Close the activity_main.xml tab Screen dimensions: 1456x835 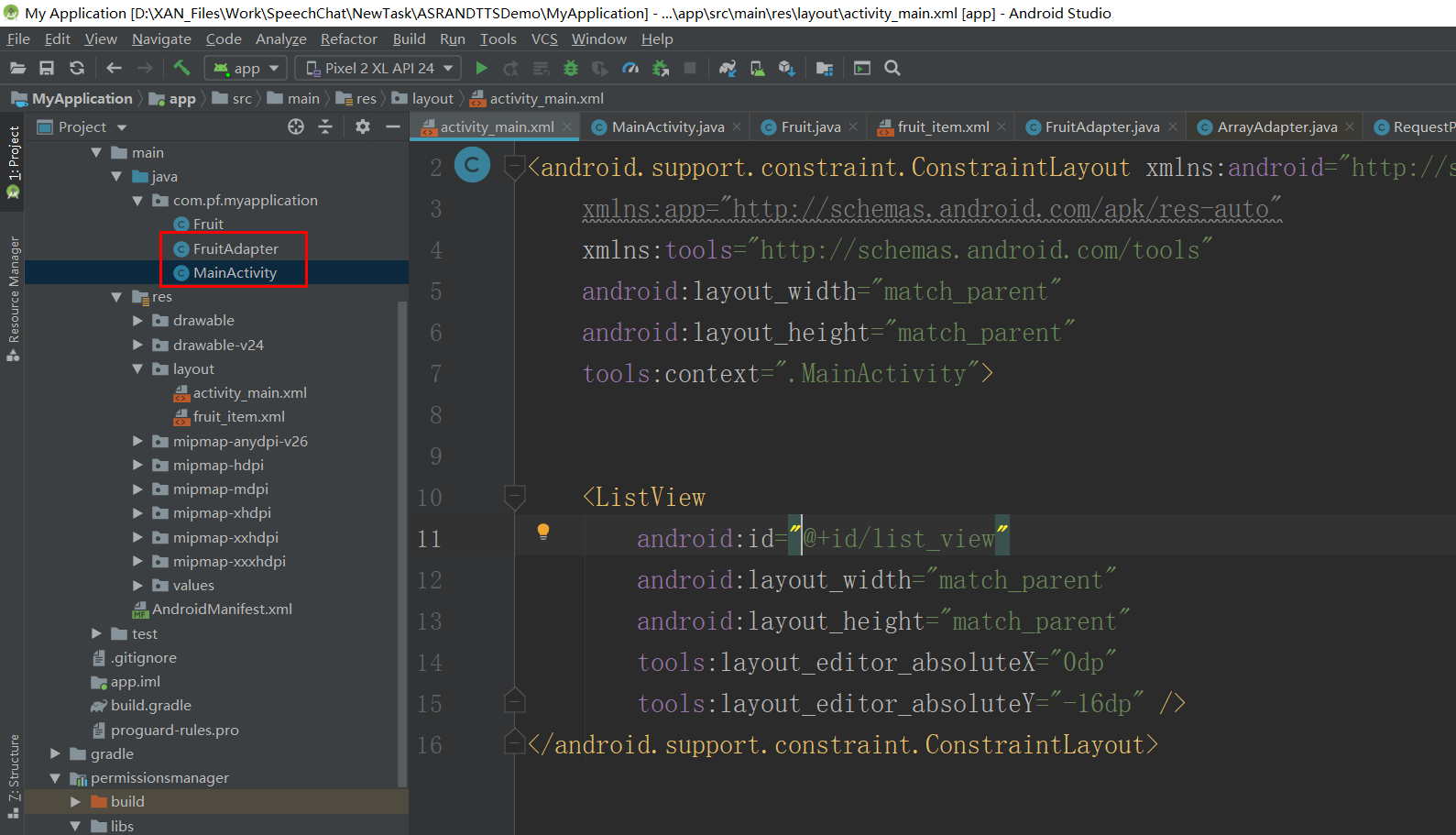(567, 126)
